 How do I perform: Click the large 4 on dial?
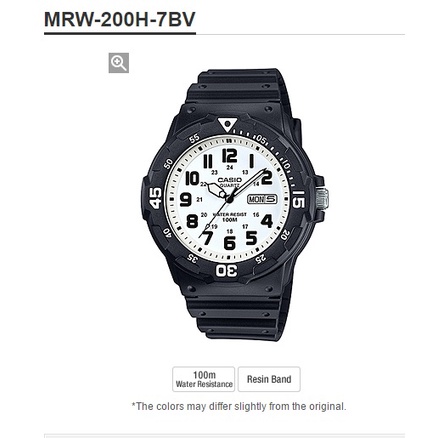coord(267,221)
